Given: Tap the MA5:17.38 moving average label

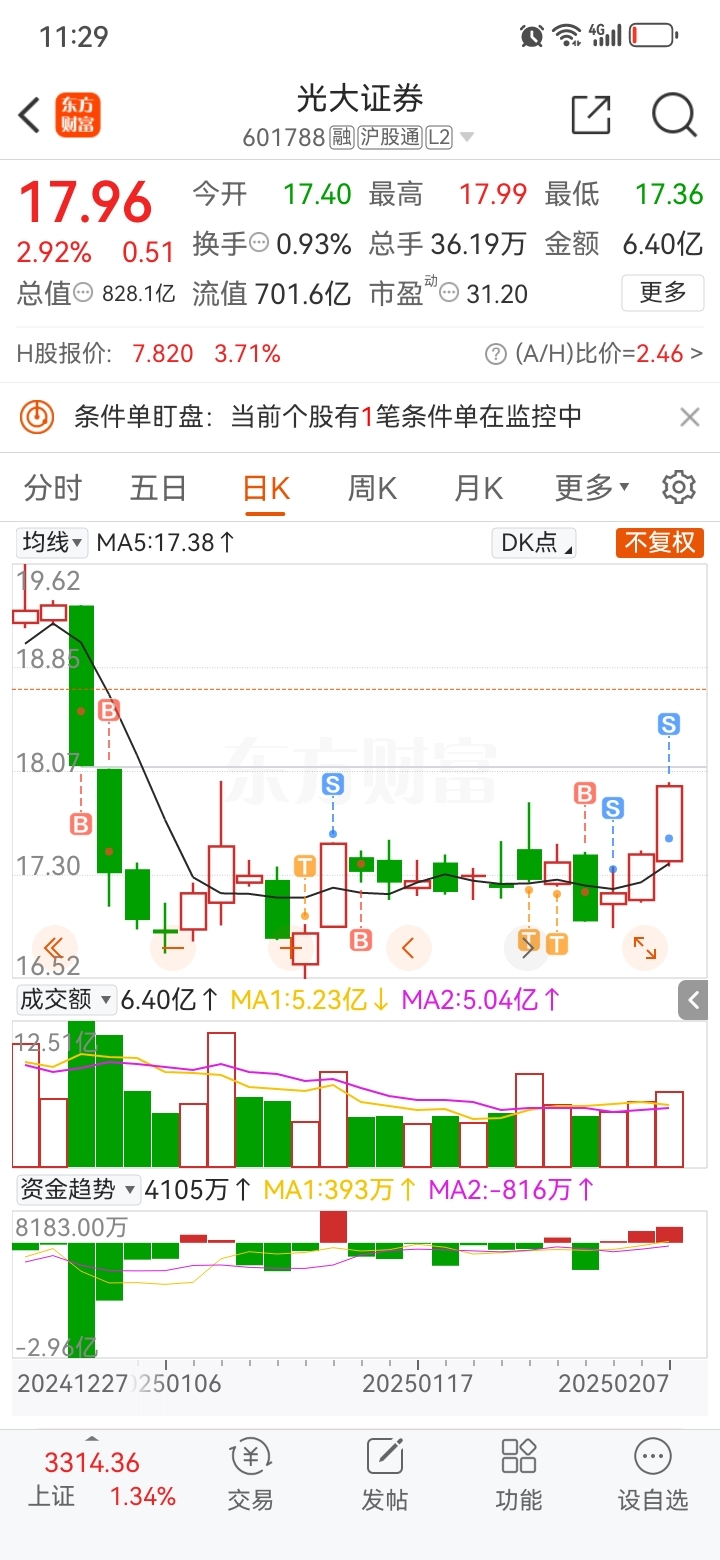Looking at the screenshot, I should 166,543.
